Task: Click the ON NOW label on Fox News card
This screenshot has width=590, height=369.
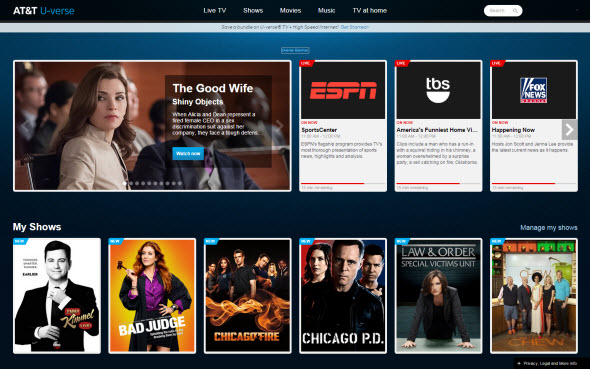Action: (x=500, y=123)
